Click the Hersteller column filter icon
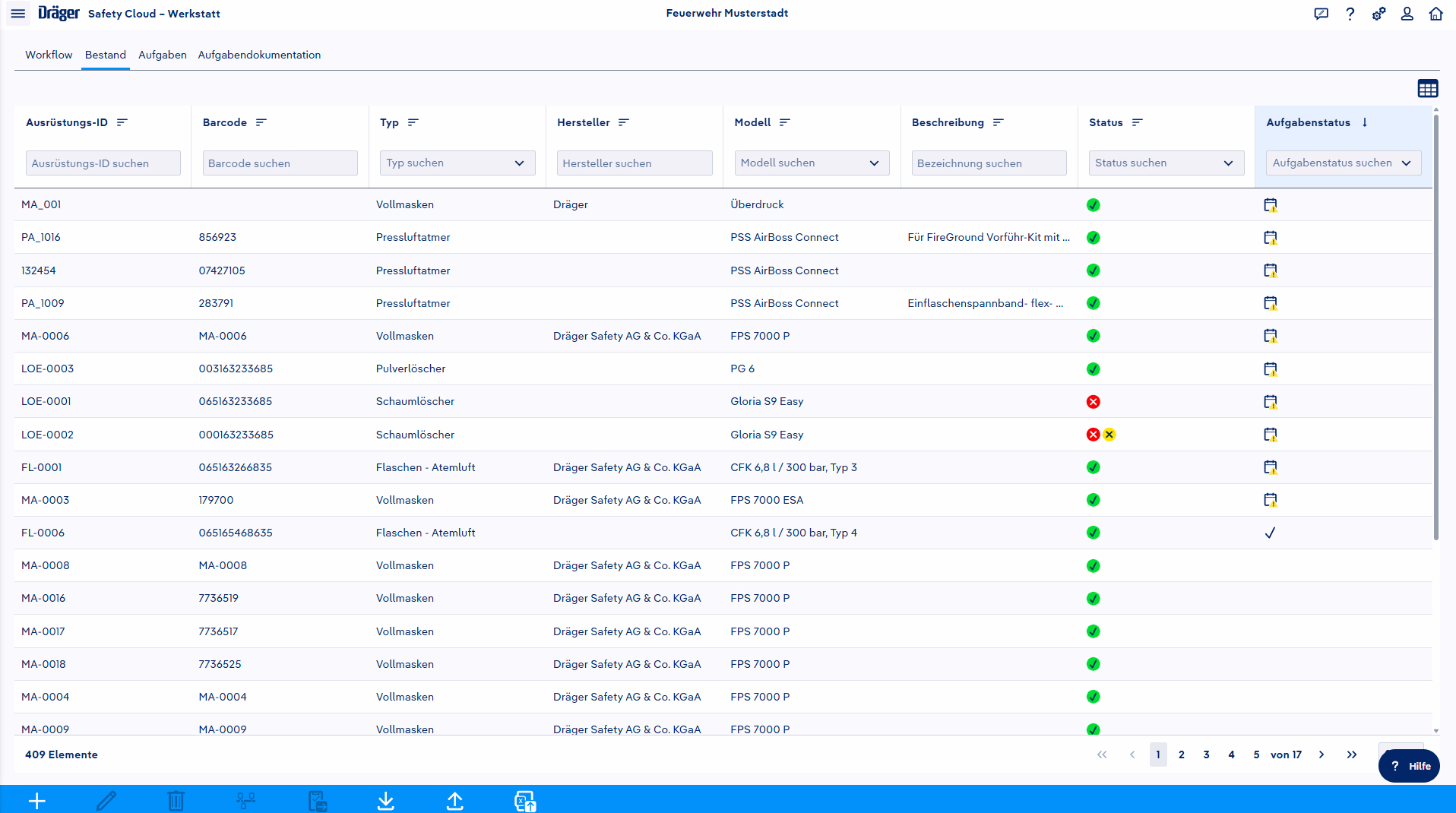The width and height of the screenshot is (1456, 813). tap(624, 122)
